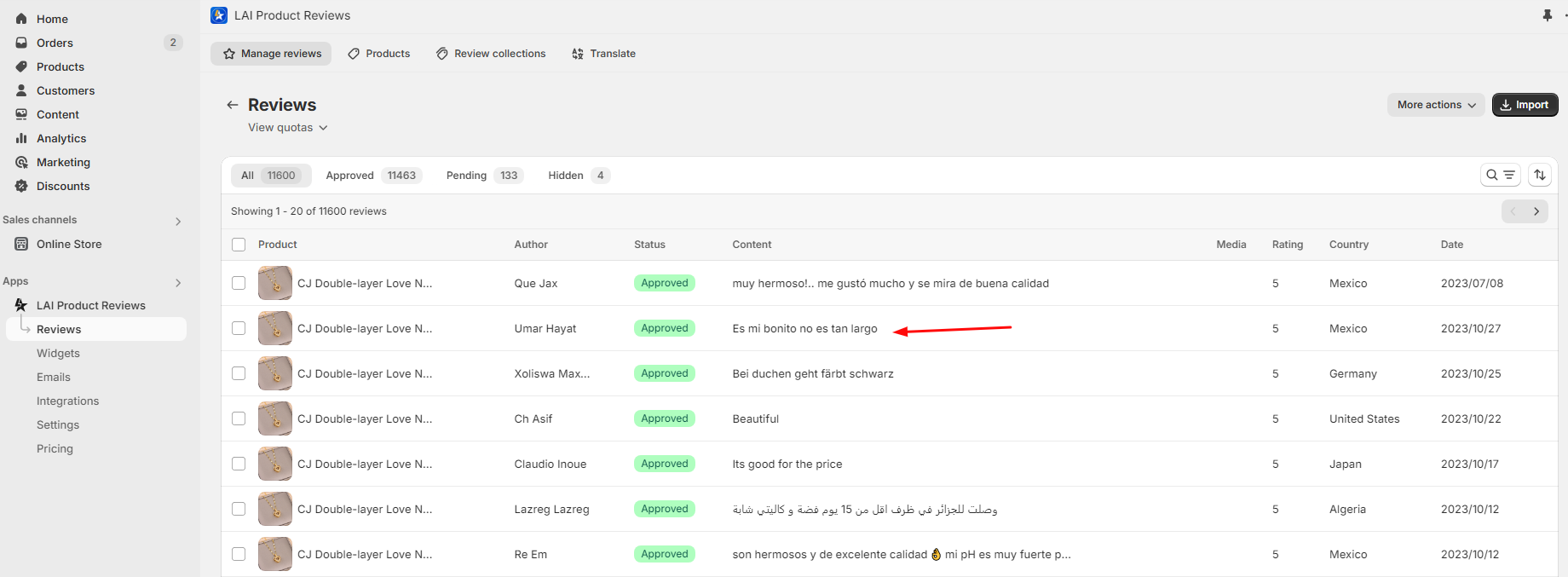1568x577 pixels.
Task: Click the LAI Product Reviews star icon in the sidebar
Action: [21, 305]
